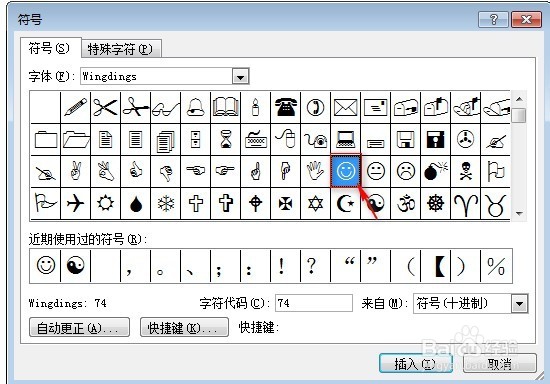Select the highlighted smiley face symbol
550x384 pixels.
point(346,171)
